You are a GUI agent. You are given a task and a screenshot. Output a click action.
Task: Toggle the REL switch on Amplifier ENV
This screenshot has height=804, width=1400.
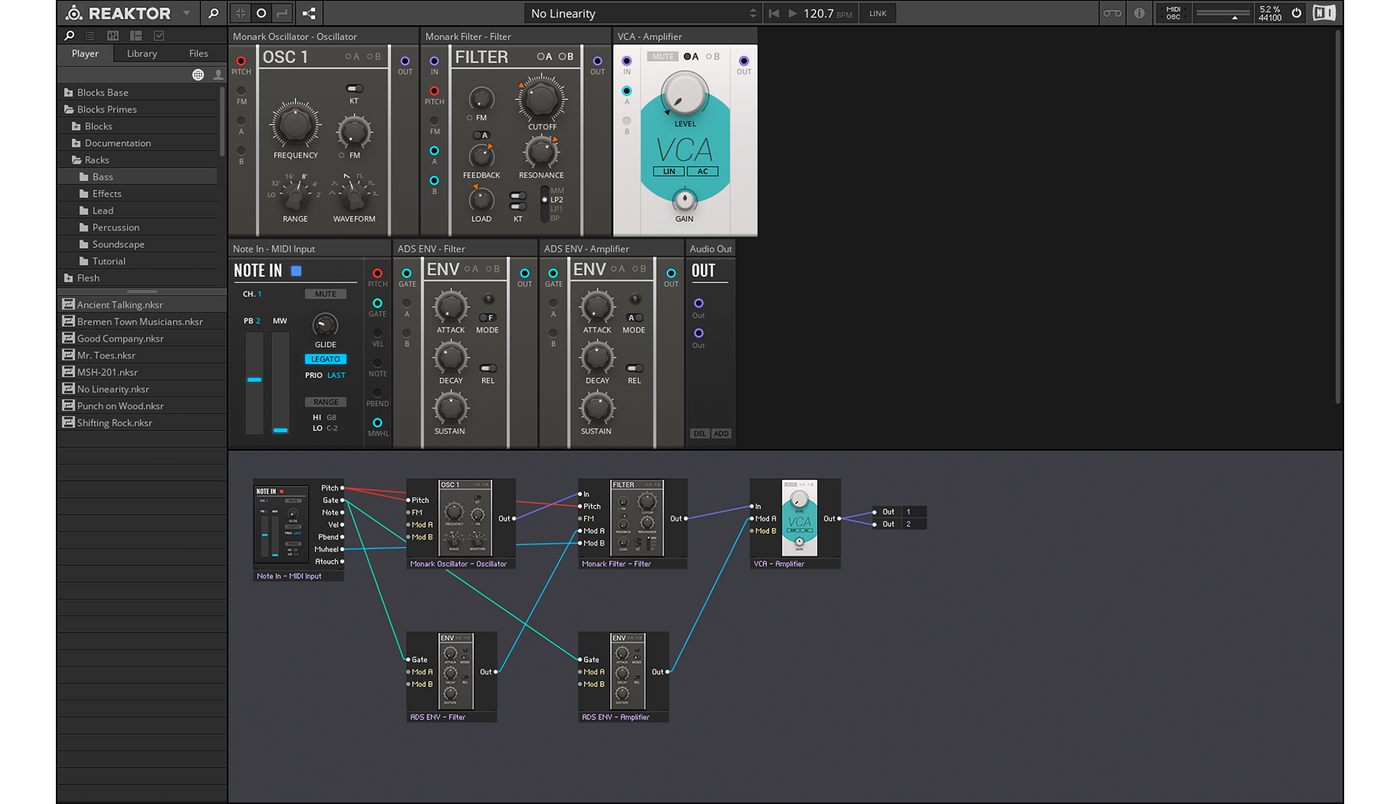(x=634, y=368)
